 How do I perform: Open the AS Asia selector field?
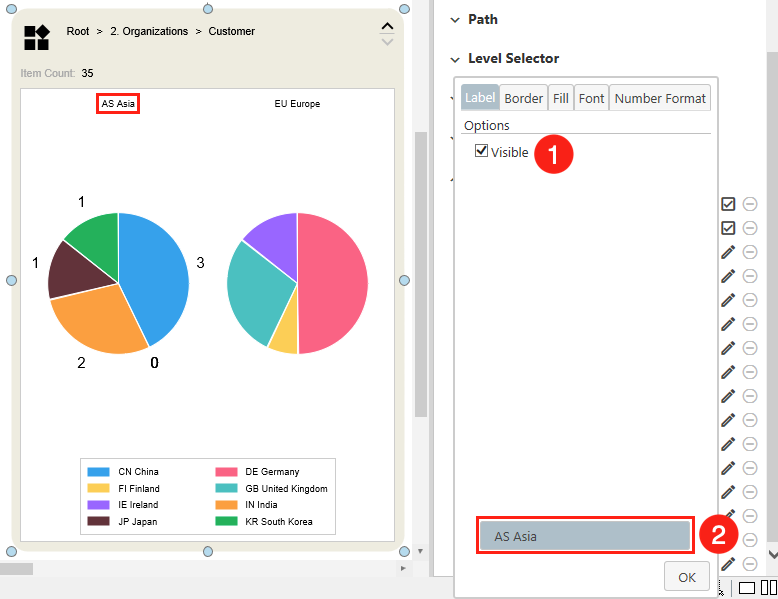pos(584,536)
